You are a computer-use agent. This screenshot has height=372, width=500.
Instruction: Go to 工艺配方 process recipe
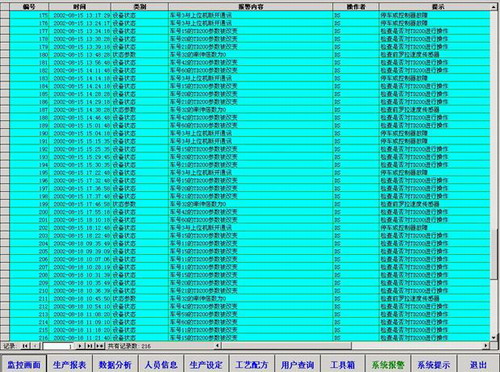pos(252,364)
